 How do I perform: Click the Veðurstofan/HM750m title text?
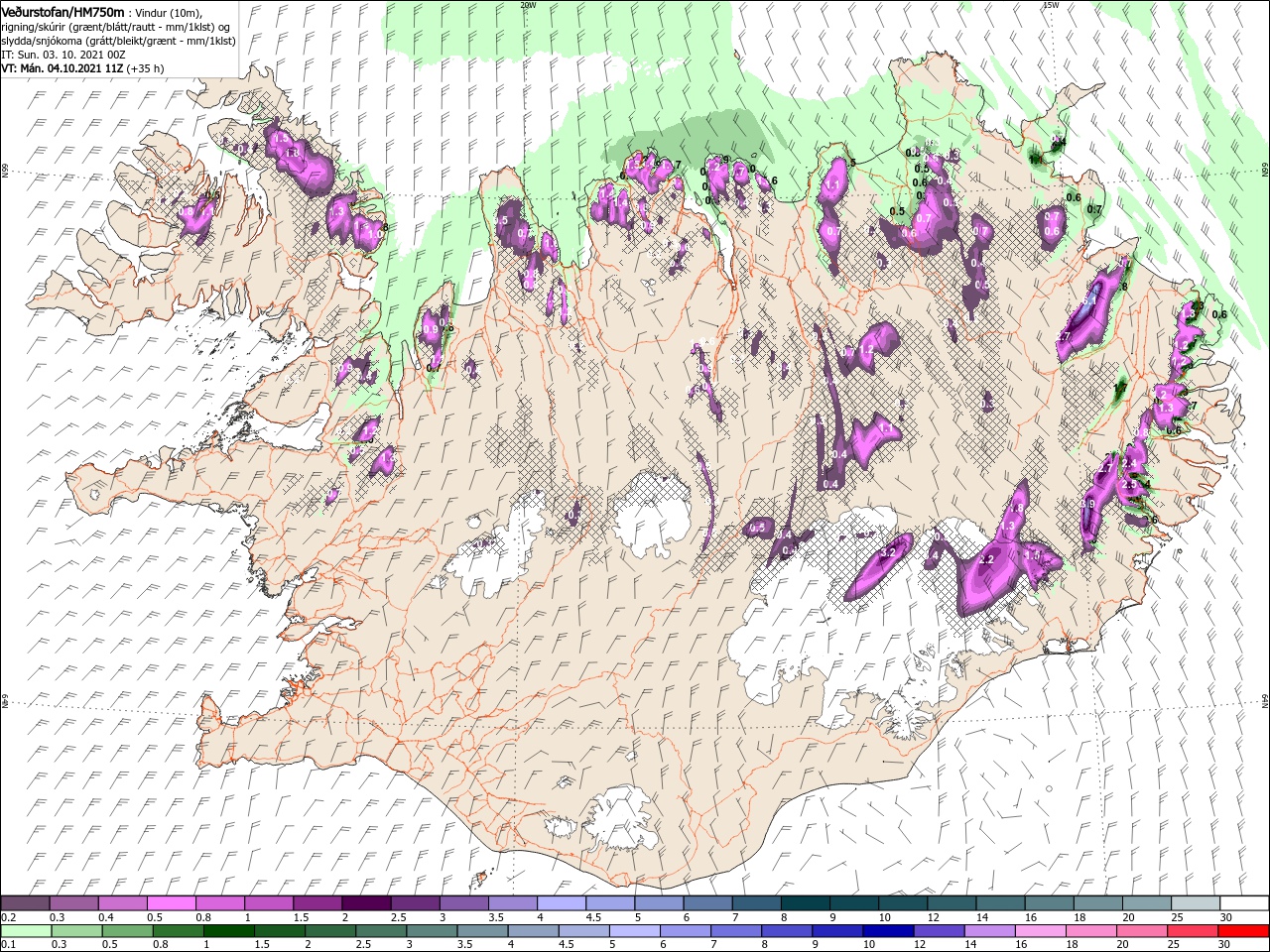[63, 11]
